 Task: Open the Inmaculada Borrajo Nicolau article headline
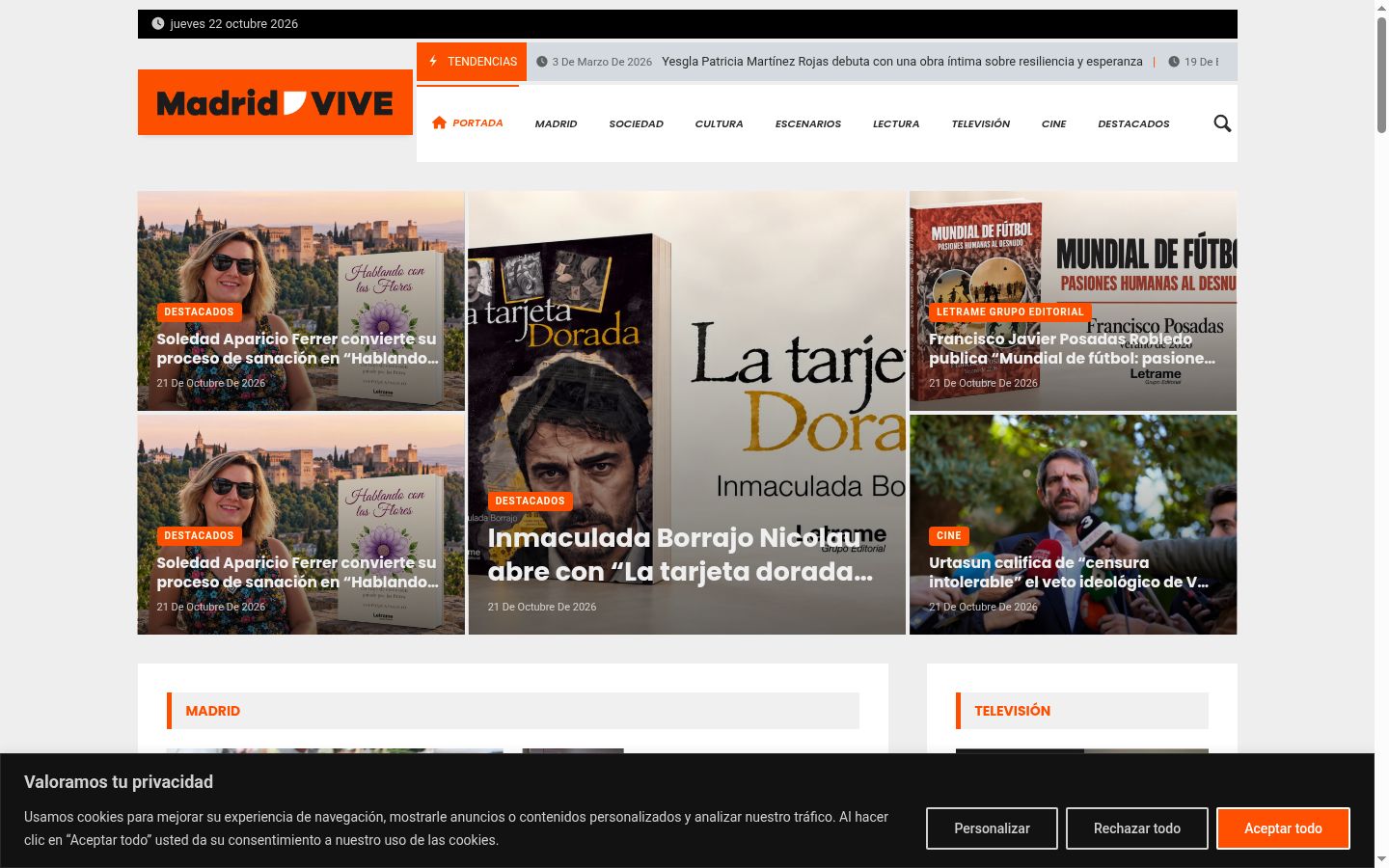[x=680, y=555]
